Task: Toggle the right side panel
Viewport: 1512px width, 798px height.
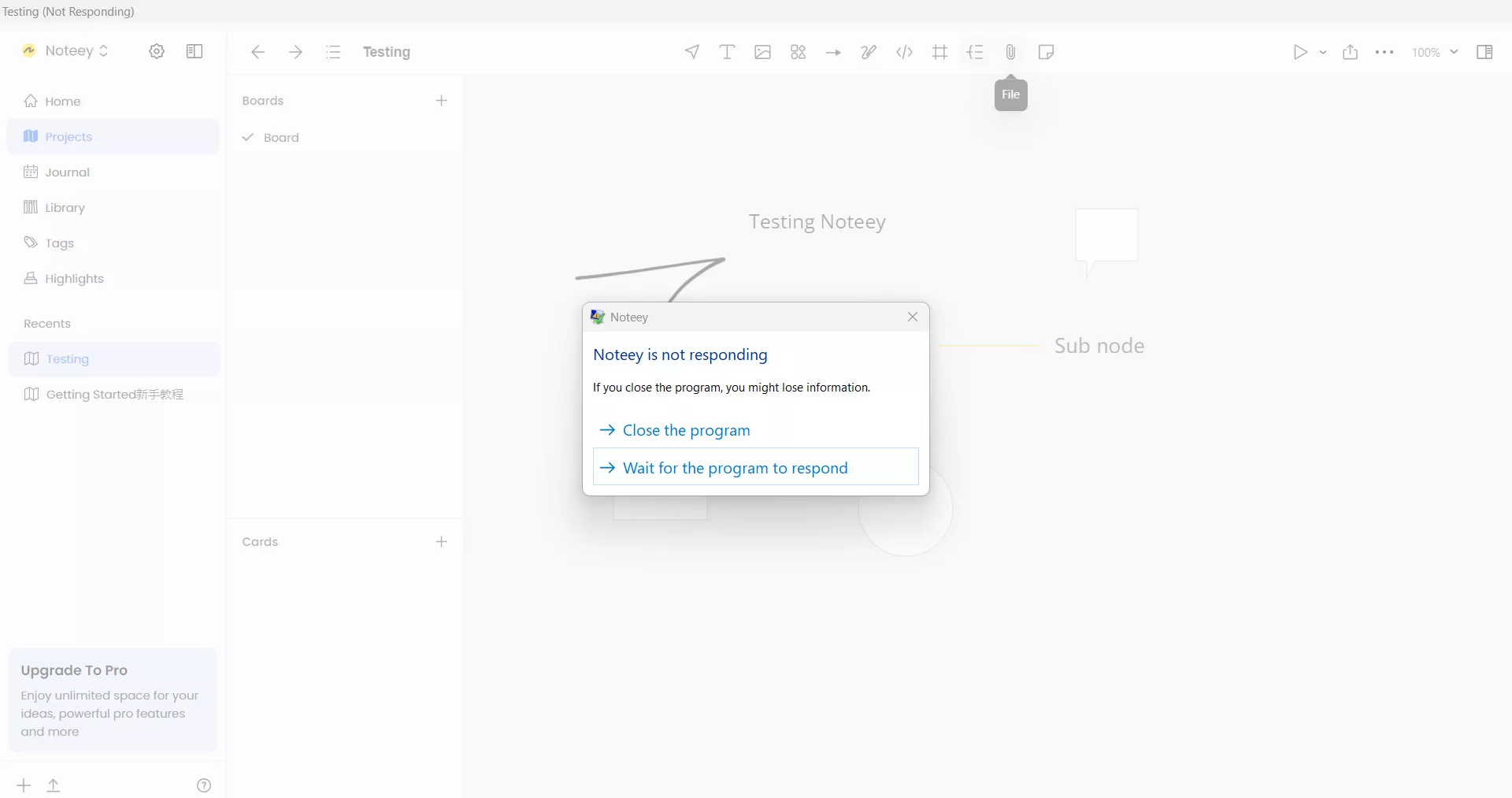Action: pos(1484,52)
